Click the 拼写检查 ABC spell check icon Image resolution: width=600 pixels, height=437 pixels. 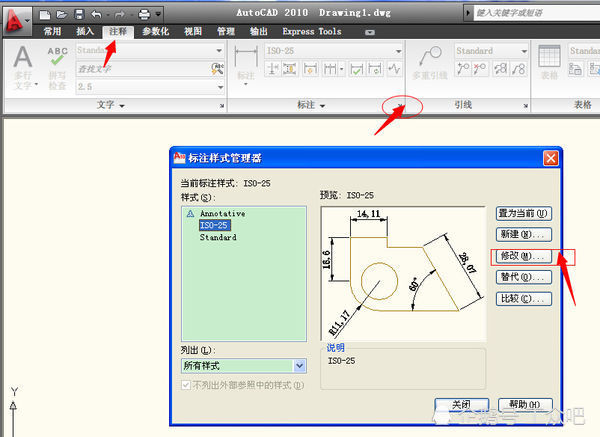click(x=57, y=68)
